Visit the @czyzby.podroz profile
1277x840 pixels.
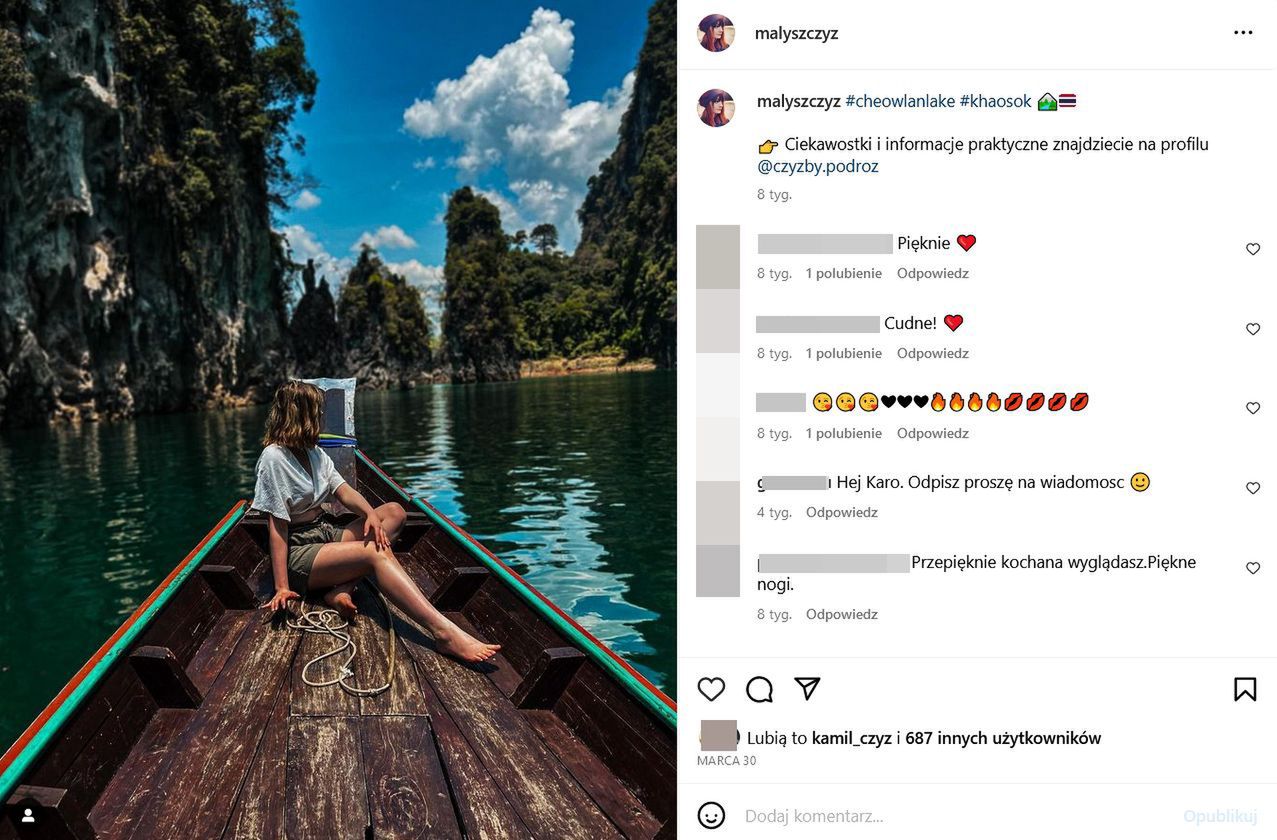(x=818, y=166)
